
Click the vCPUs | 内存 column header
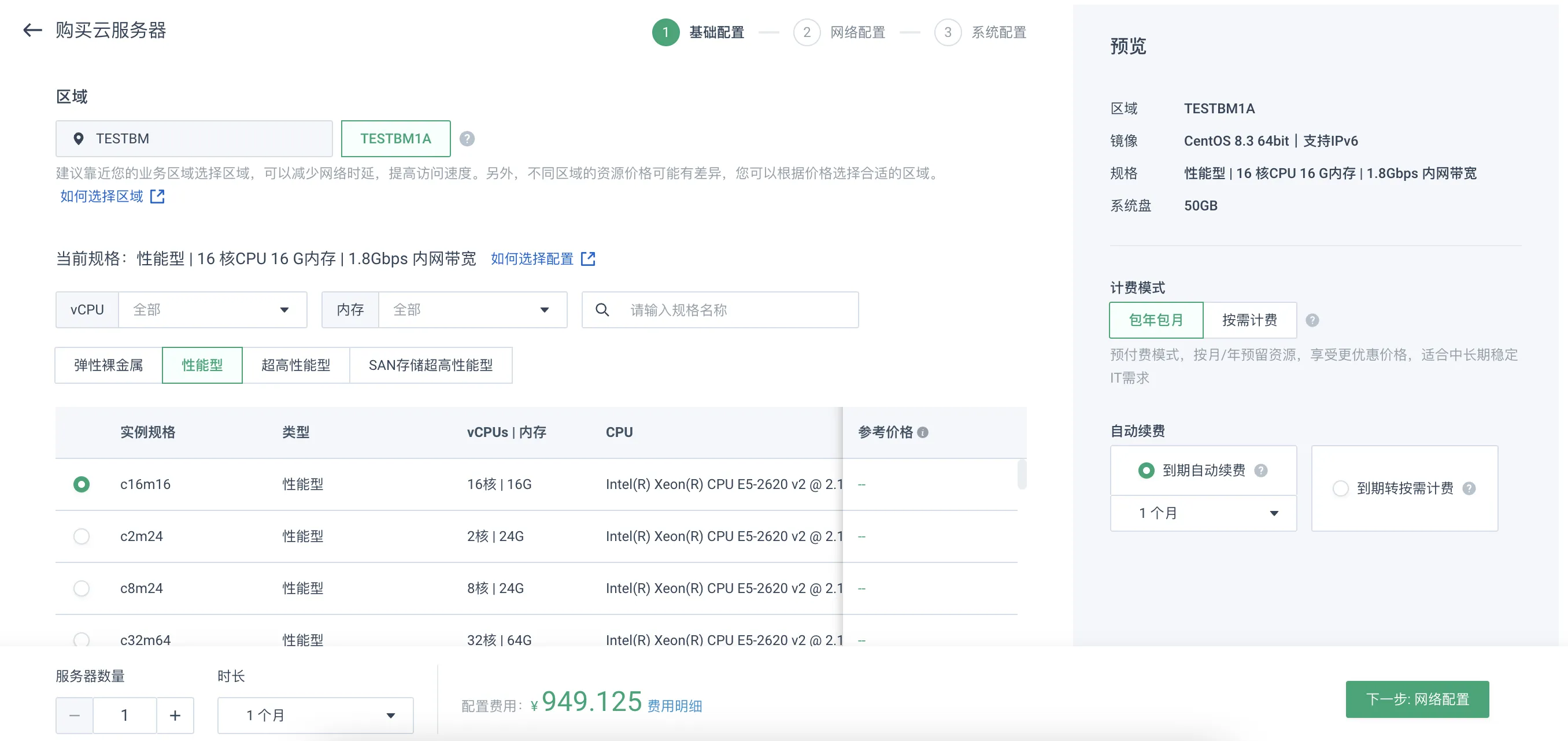(x=506, y=432)
